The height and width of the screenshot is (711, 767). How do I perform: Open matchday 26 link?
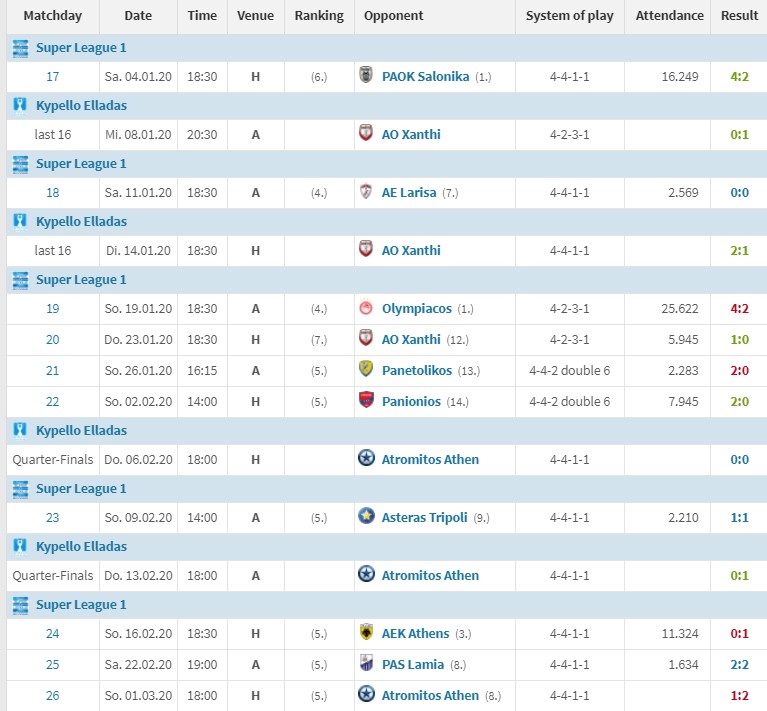[52, 695]
